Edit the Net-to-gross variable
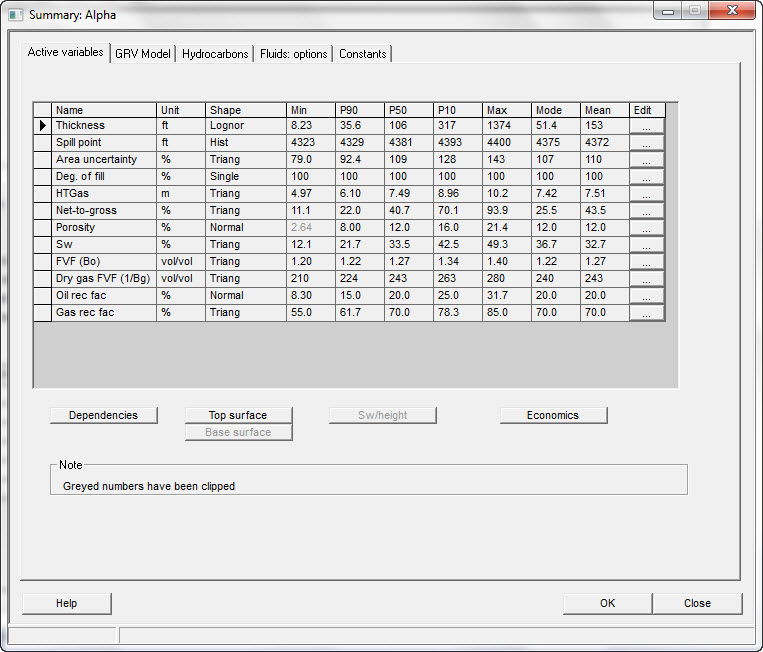The image size is (763, 652). pyautogui.click(x=647, y=211)
